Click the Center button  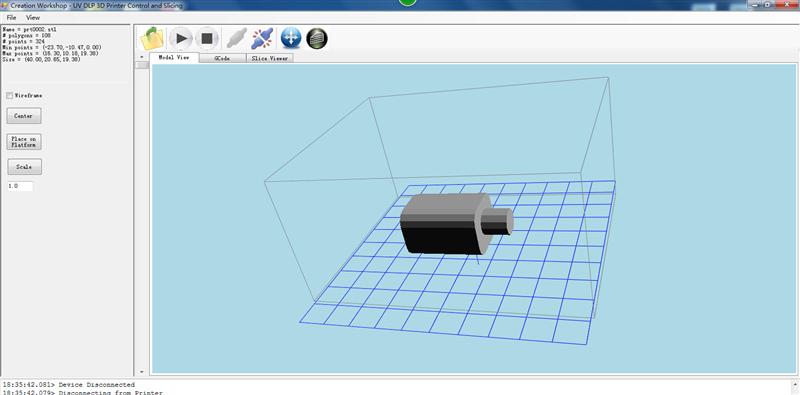click(24, 116)
